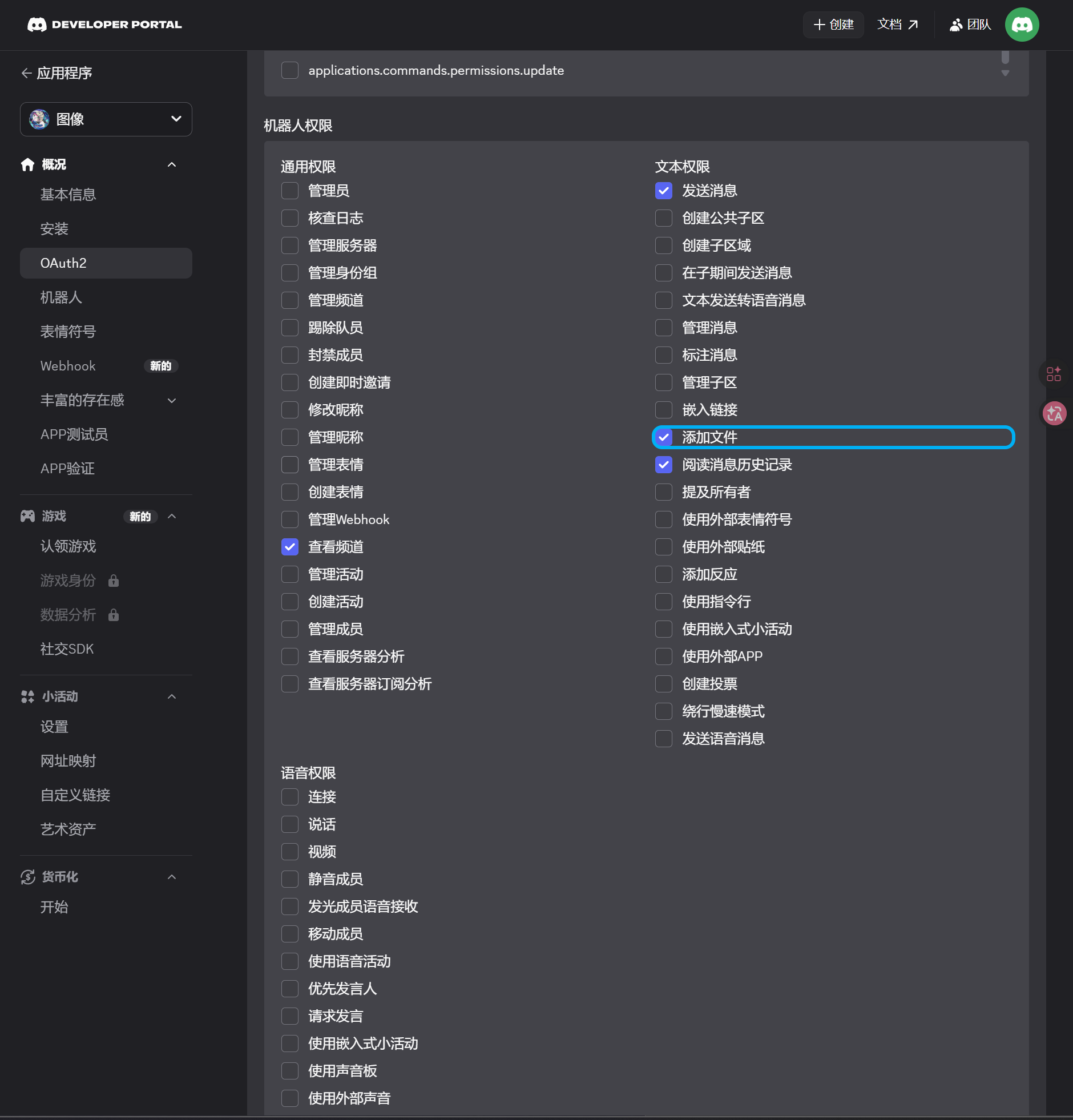Viewport: 1073px width, 1120px height.
Task: Open the green Discord profile avatar
Action: click(1022, 25)
